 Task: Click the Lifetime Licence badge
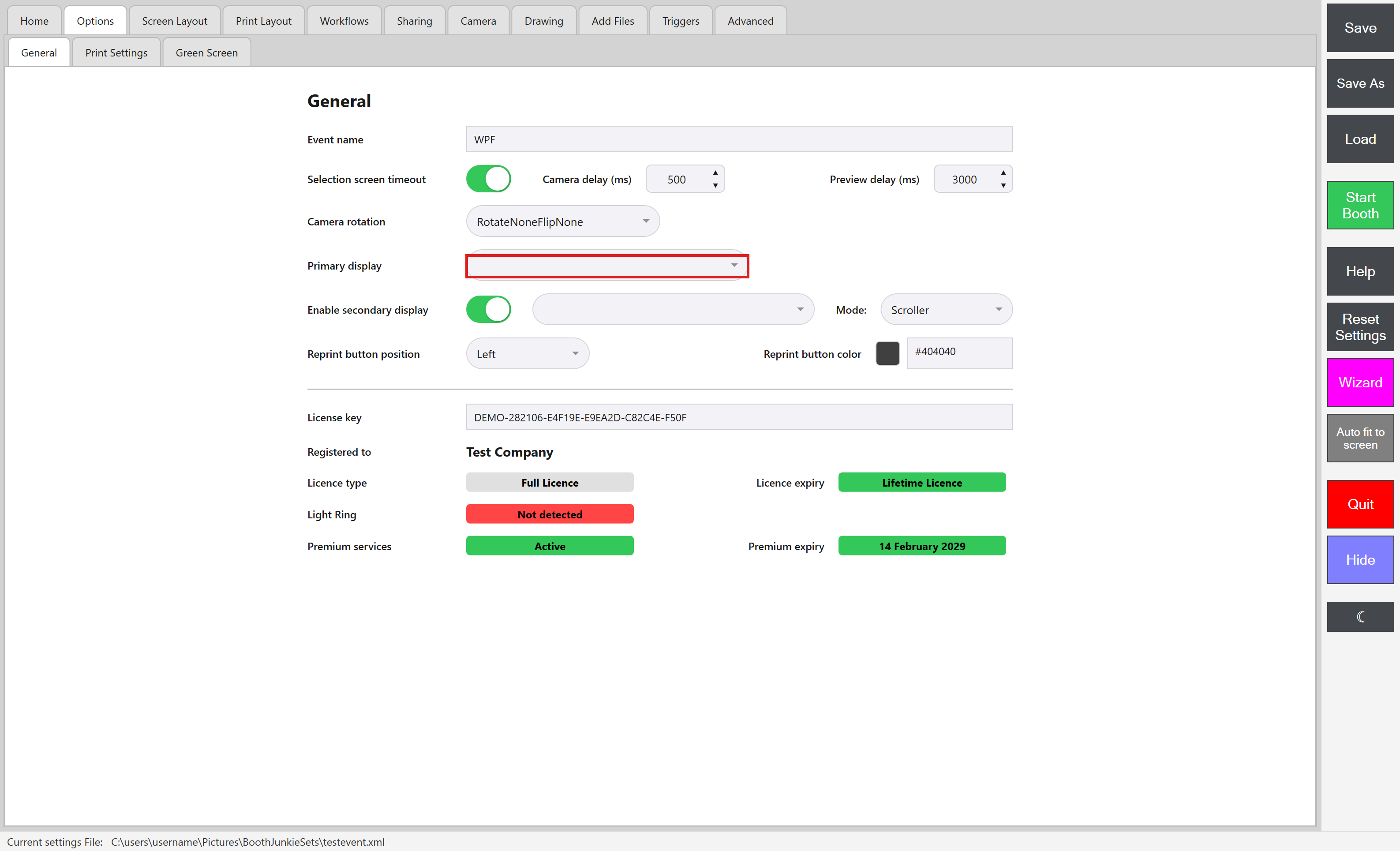tap(921, 482)
